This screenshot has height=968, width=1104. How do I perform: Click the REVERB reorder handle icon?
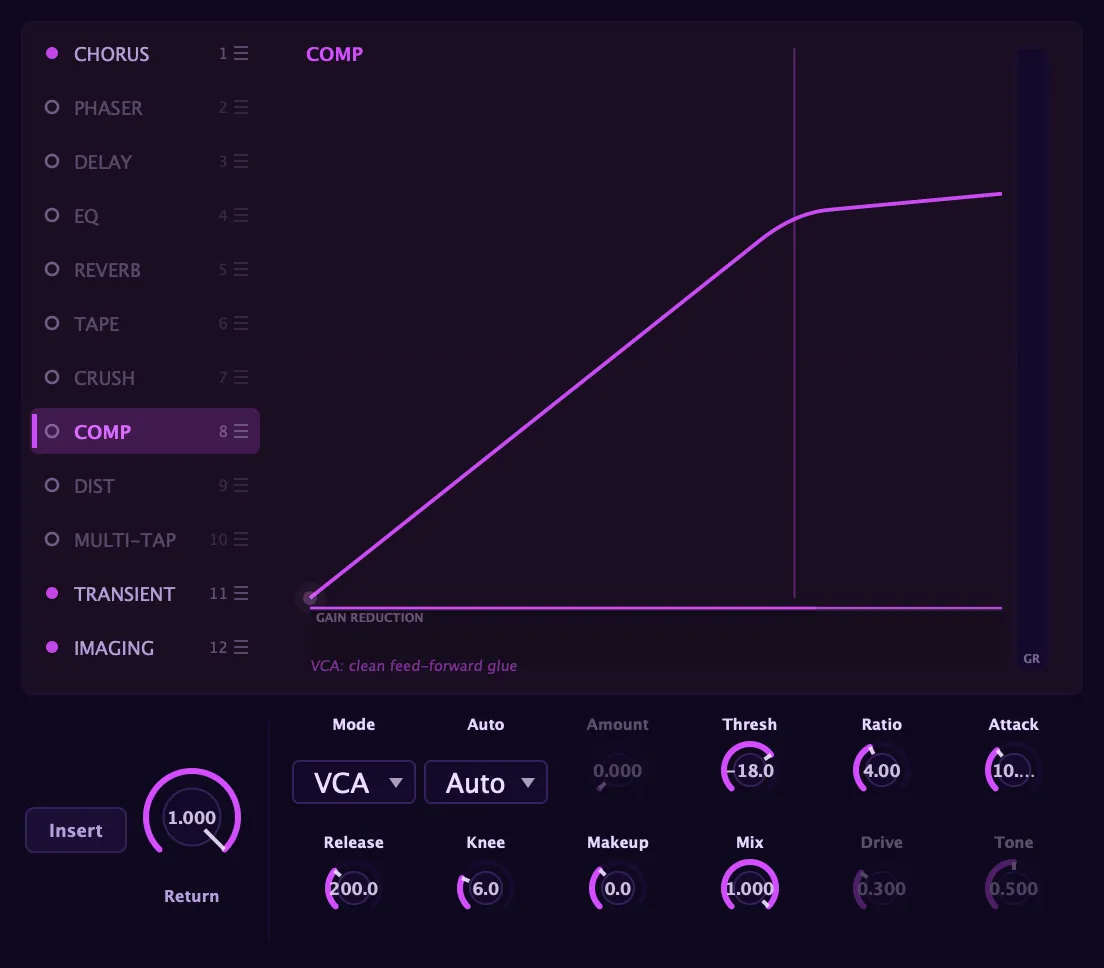(x=241, y=270)
